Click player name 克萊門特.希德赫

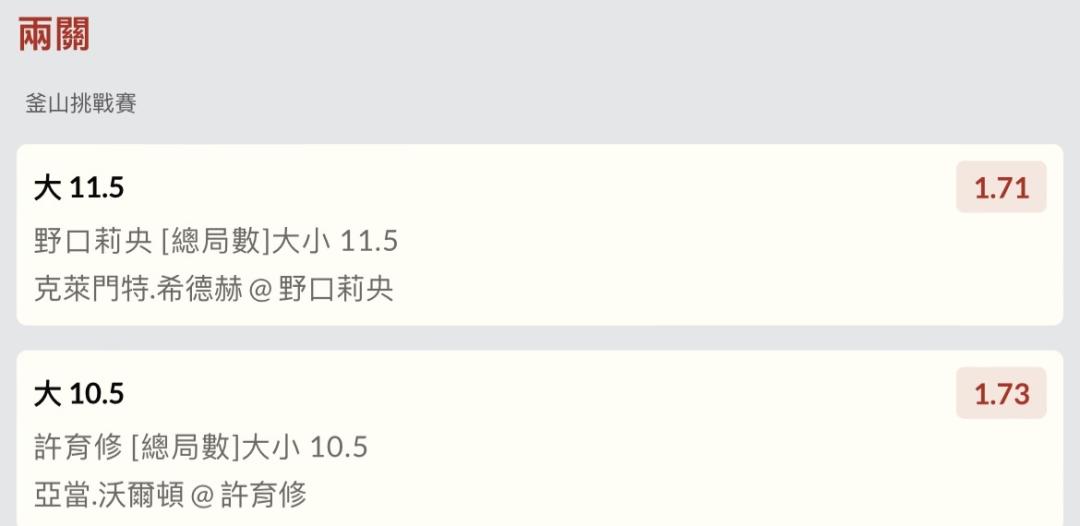[138, 289]
